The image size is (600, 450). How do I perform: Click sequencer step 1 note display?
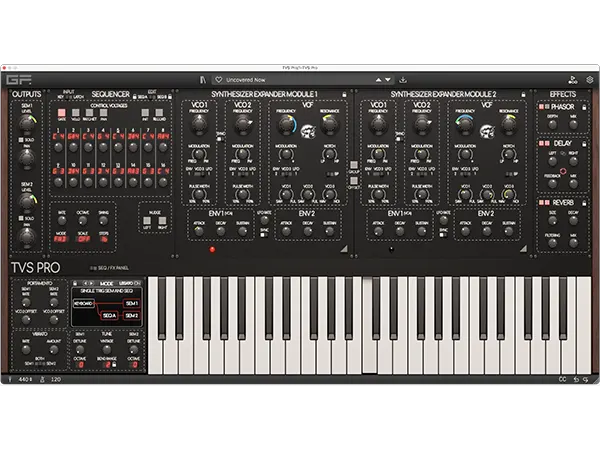[58, 136]
